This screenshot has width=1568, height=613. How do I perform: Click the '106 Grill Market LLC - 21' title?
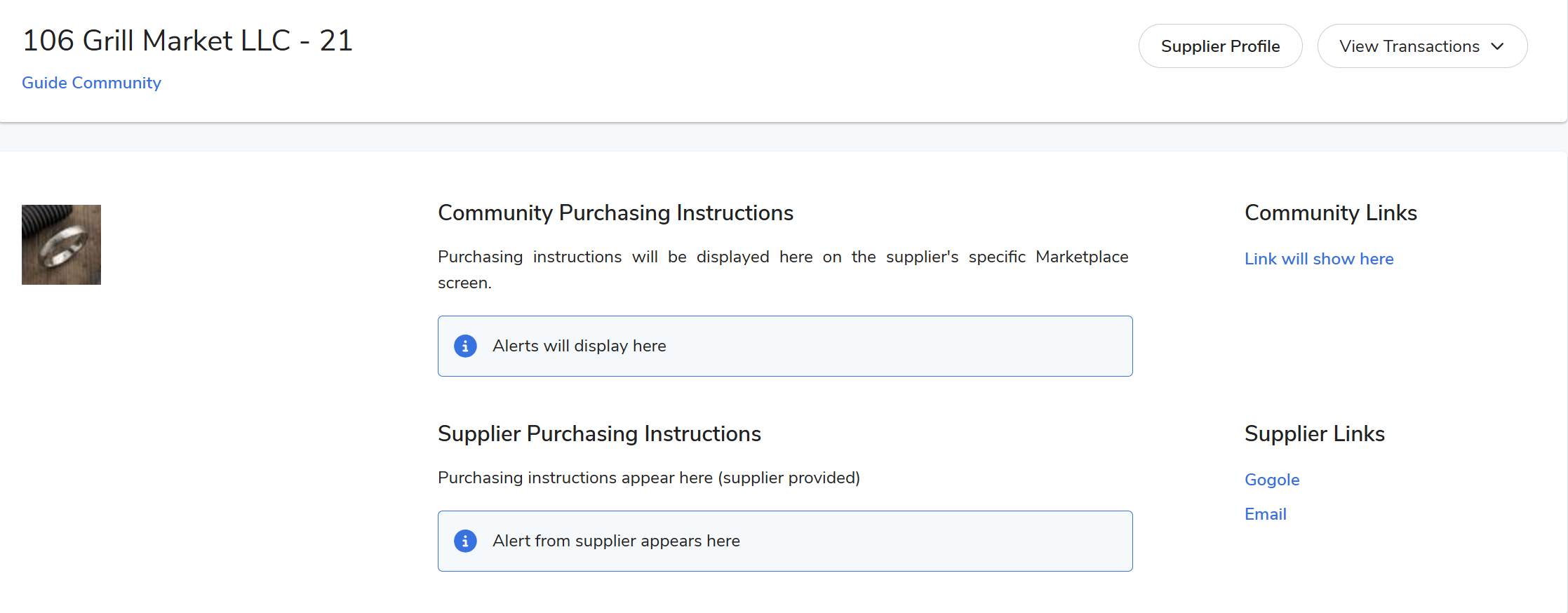tap(187, 41)
